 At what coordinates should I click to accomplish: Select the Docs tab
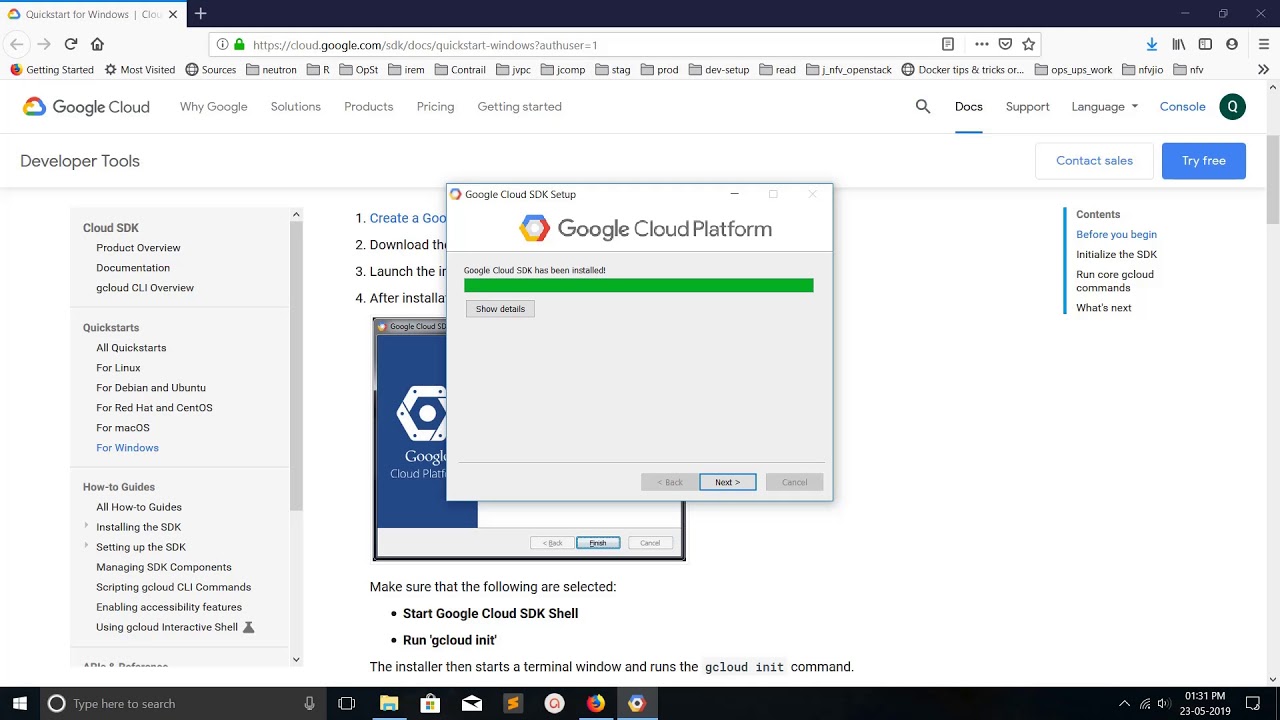pos(969,107)
